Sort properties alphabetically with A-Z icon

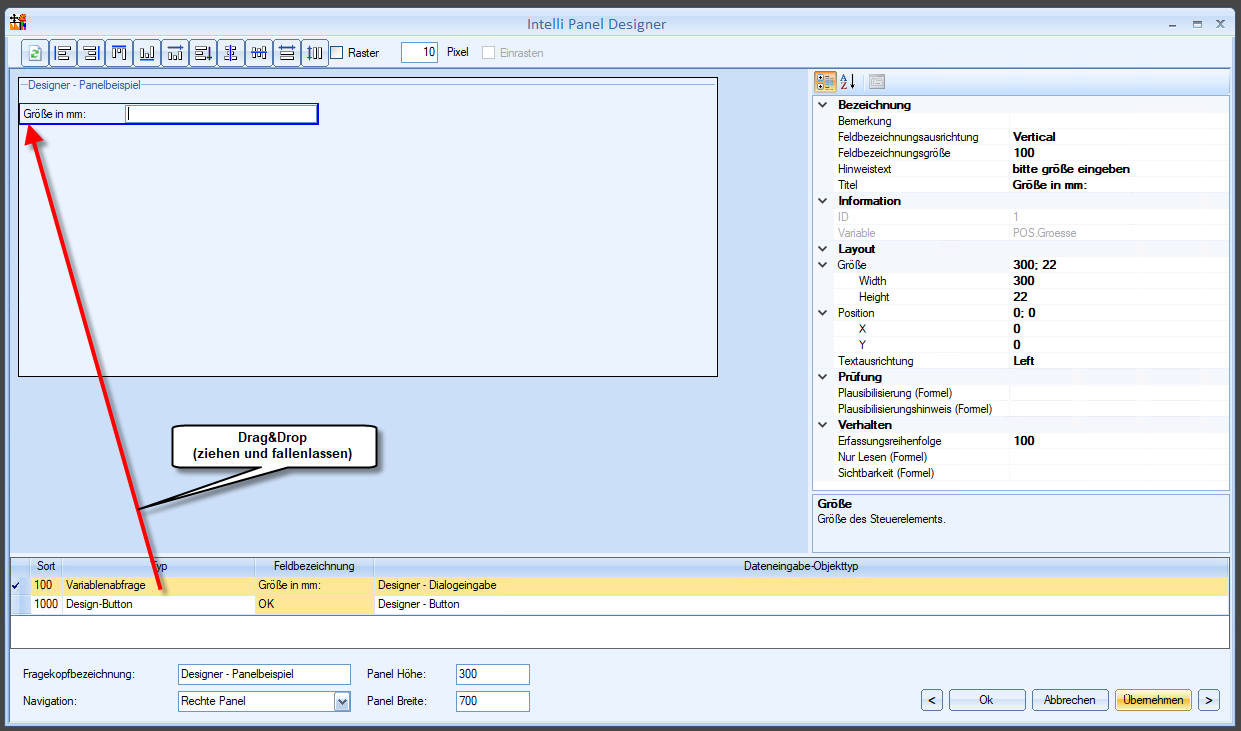click(x=847, y=82)
